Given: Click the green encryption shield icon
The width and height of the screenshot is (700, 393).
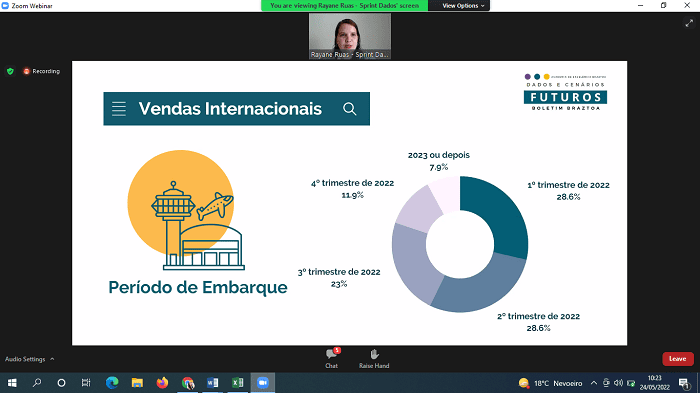Looking at the screenshot, I should [10, 71].
